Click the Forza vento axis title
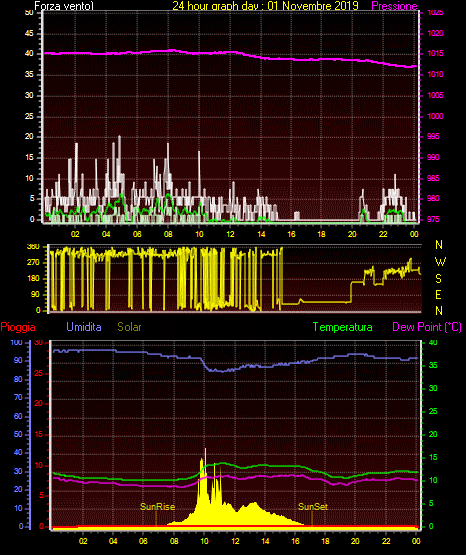This screenshot has height=555, width=466. 64,6
